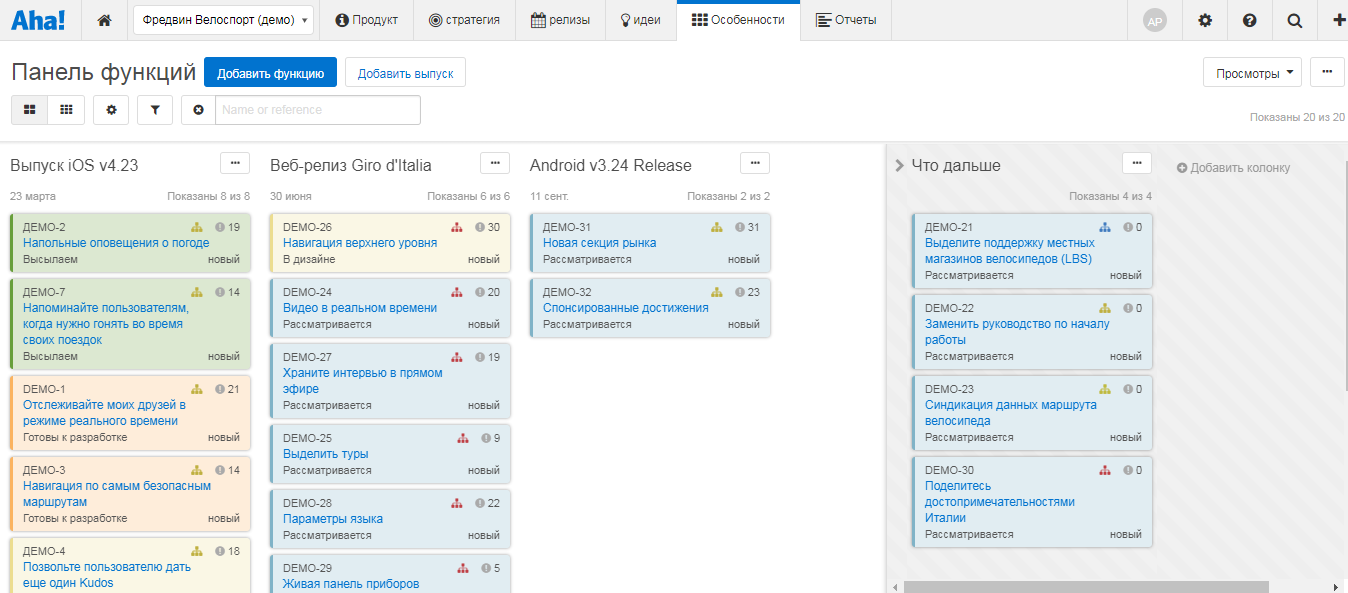This screenshot has height=593, width=1348.
Task: Clear the search with the X icon
Action: pyautogui.click(x=198, y=110)
